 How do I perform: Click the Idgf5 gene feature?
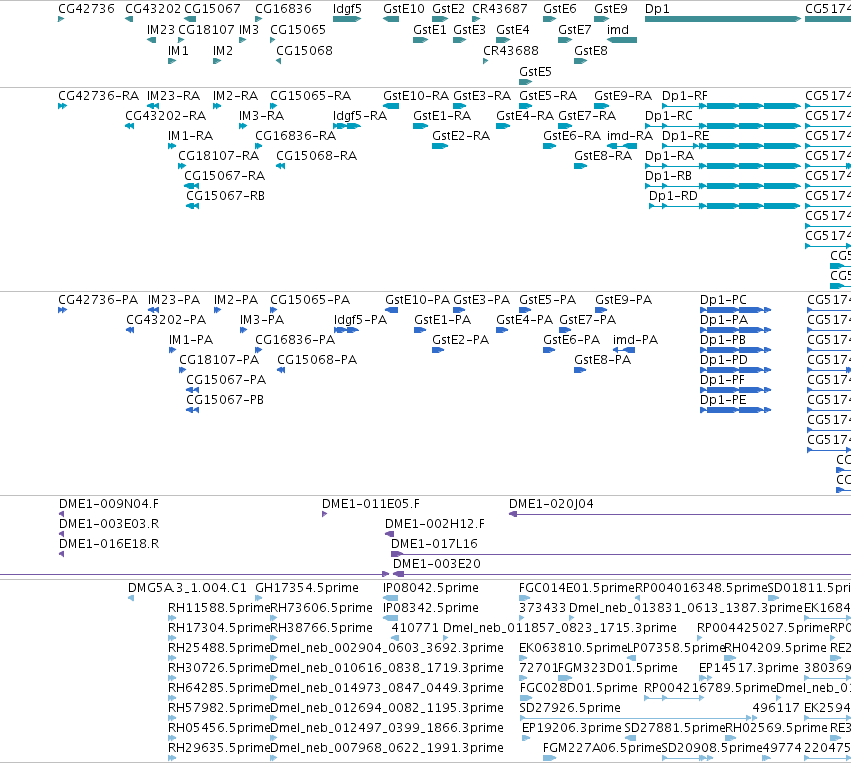(x=347, y=19)
